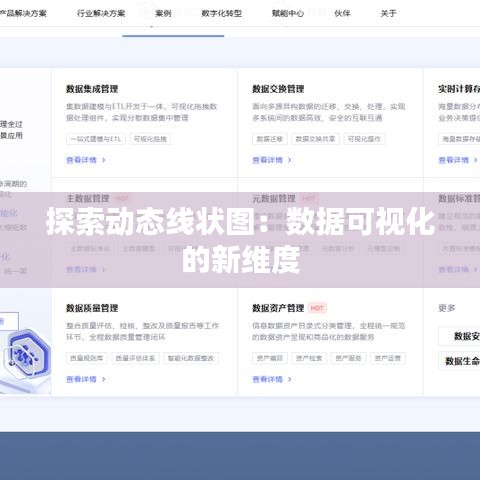Click the 可视化操作 tag

(x=364, y=139)
